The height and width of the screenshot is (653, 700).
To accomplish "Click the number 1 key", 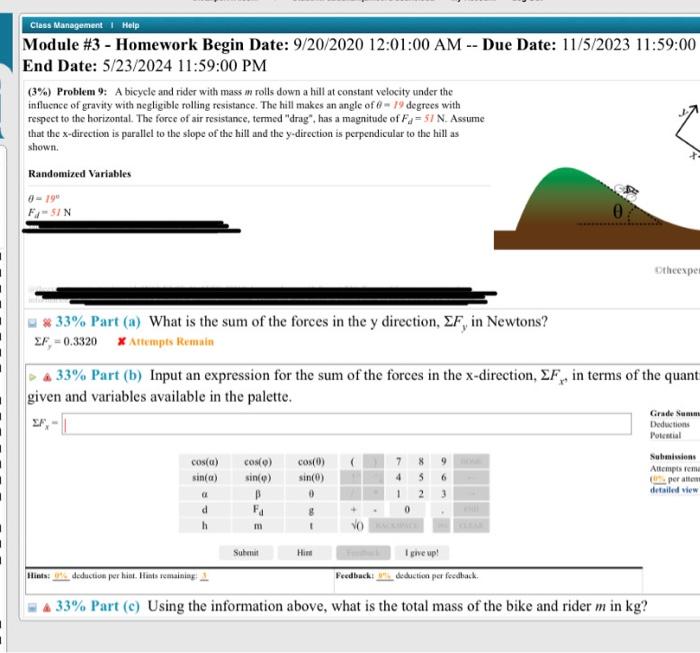I will [398, 494].
